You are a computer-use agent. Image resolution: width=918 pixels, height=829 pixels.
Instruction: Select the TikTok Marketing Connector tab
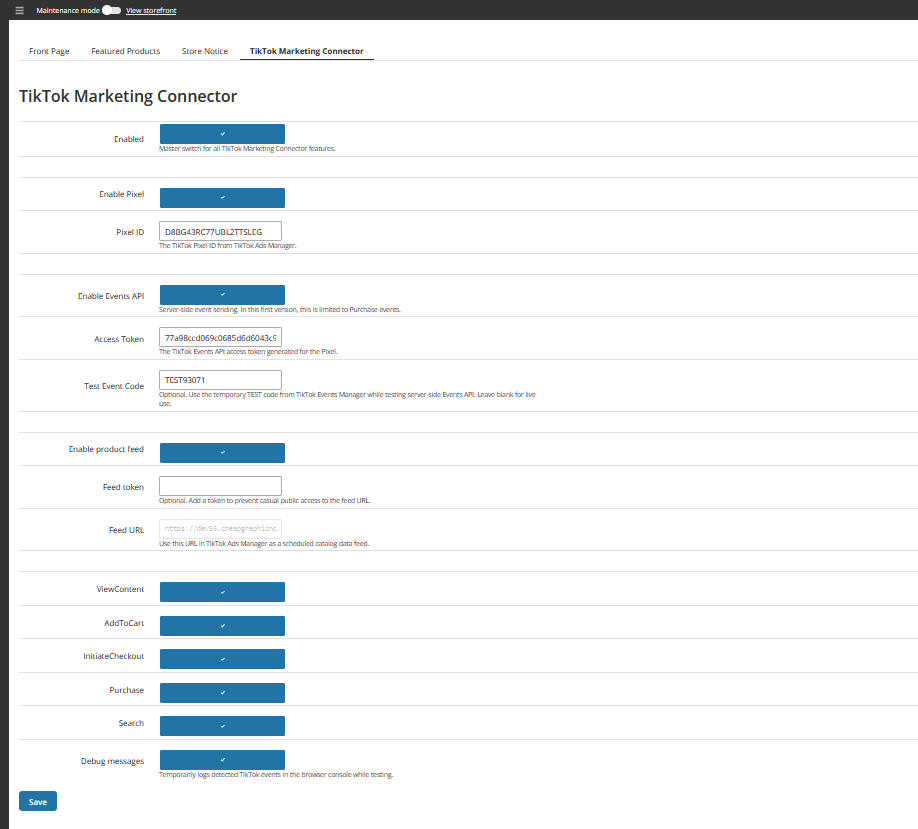click(307, 51)
